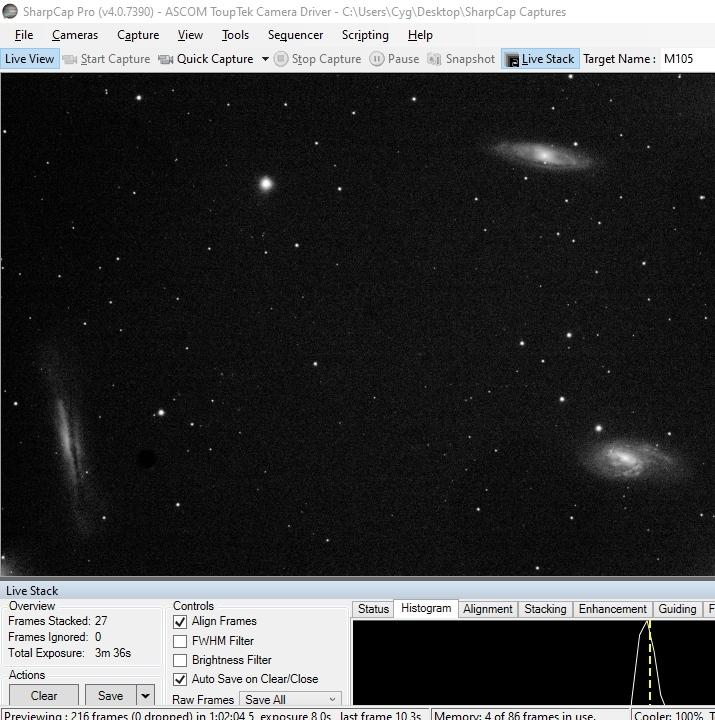Image resolution: width=715 pixels, height=720 pixels.
Task: Open the Tools menu
Action: [x=235, y=35]
